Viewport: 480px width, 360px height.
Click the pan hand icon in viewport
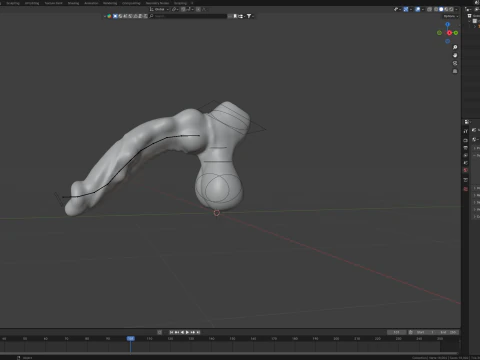pos(455,55)
